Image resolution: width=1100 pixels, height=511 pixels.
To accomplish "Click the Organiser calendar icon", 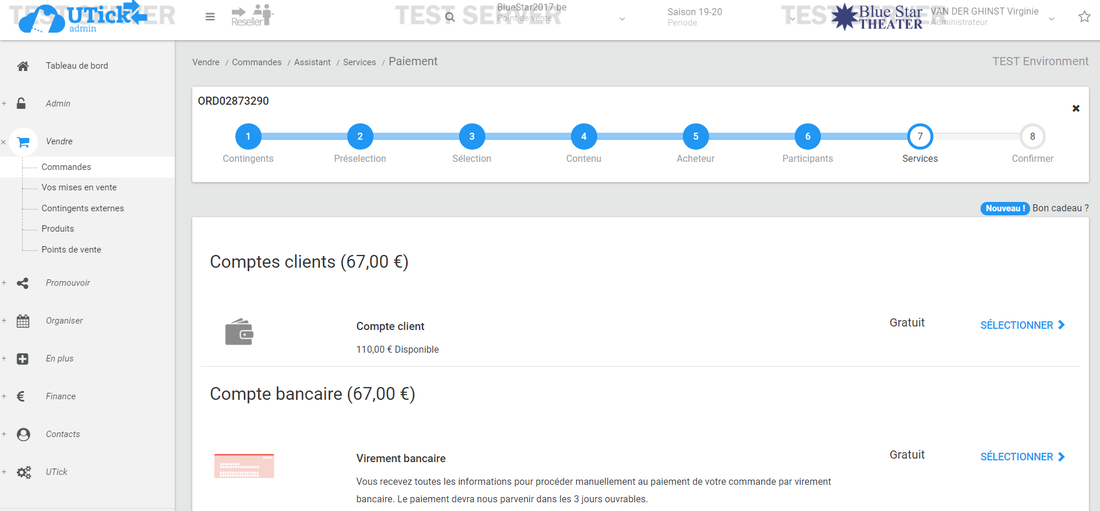I will click(x=23, y=321).
